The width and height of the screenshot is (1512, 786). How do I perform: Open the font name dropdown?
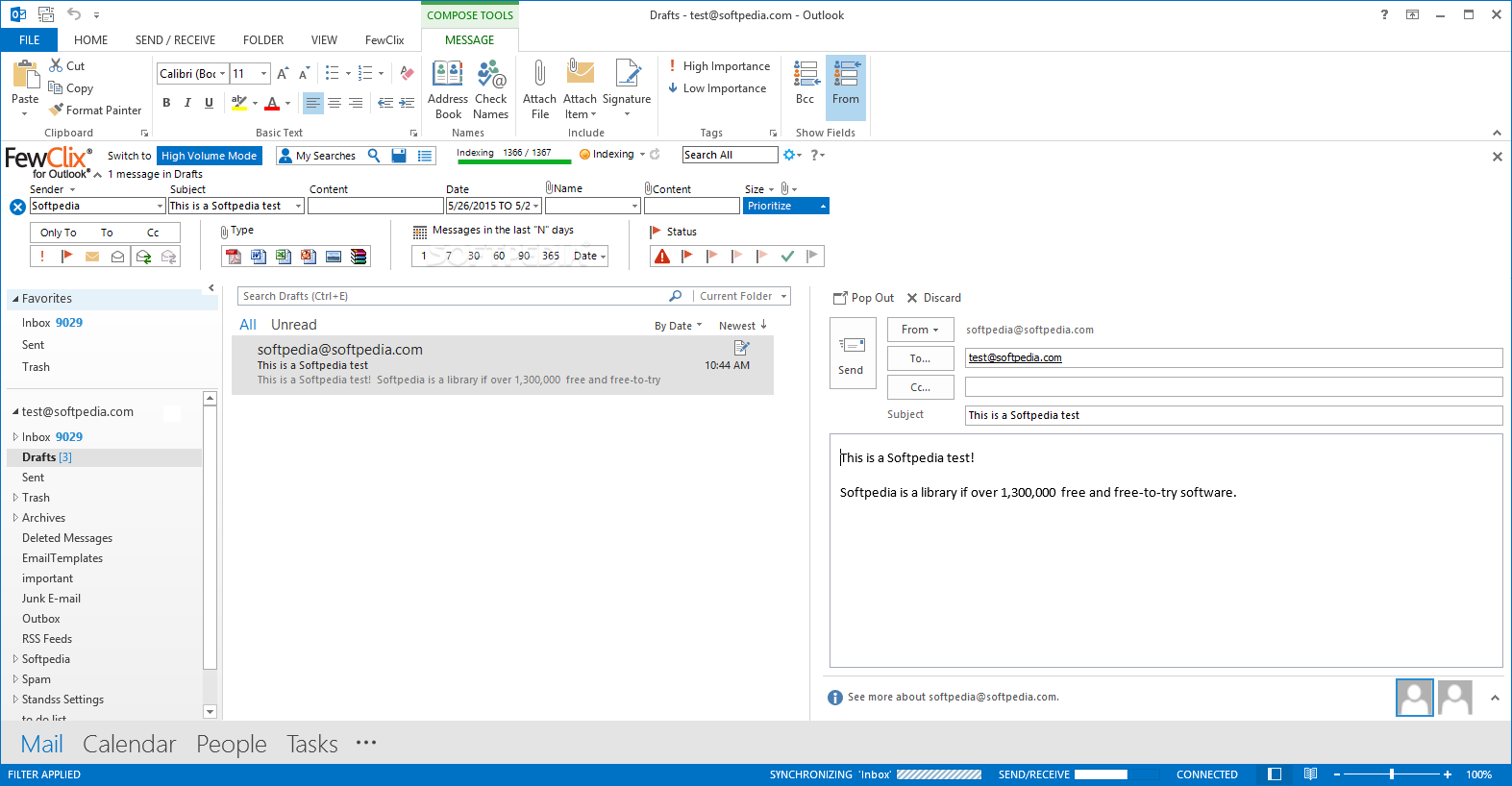[222, 74]
